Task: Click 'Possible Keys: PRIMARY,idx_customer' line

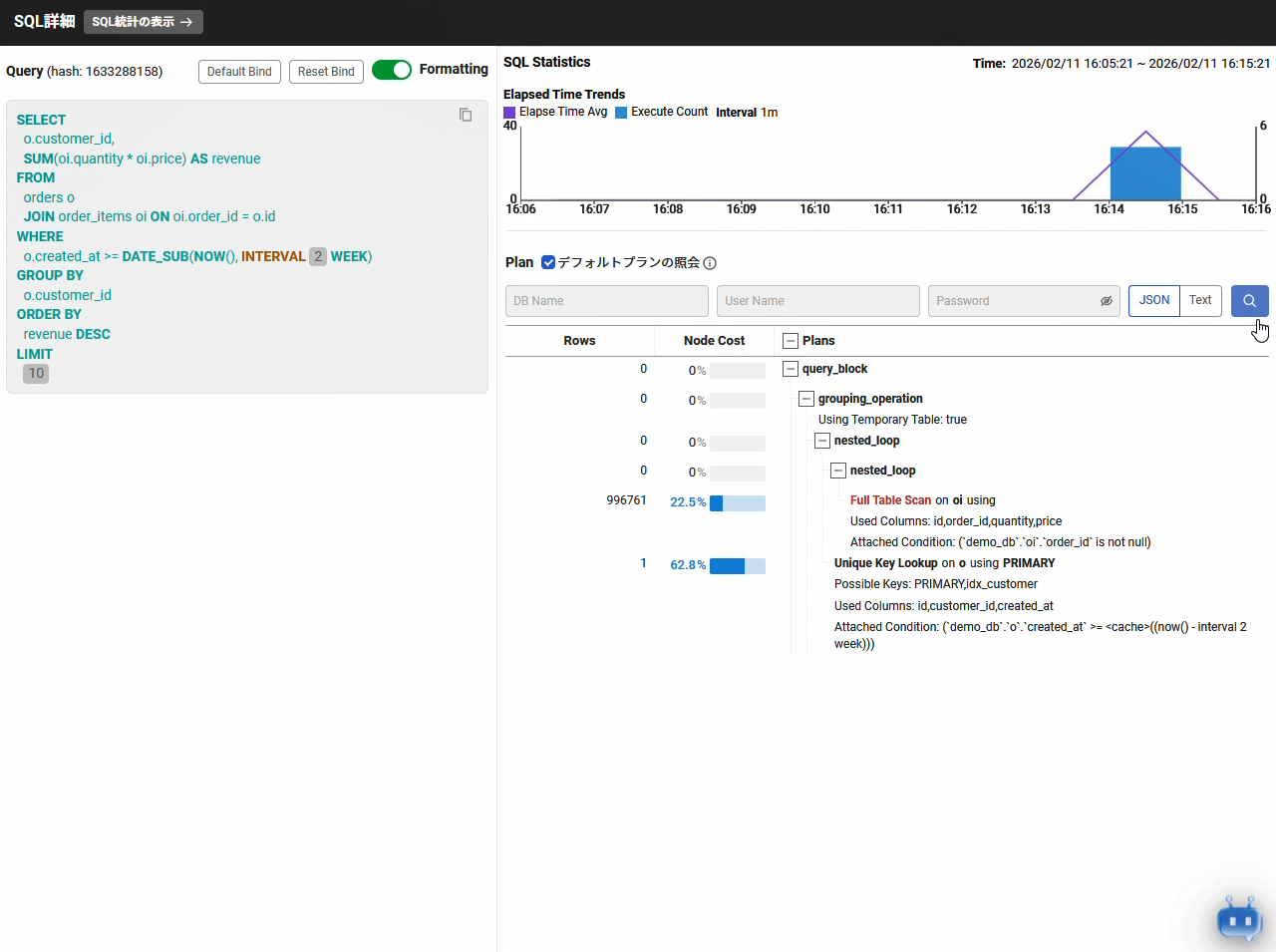Action: [x=936, y=584]
